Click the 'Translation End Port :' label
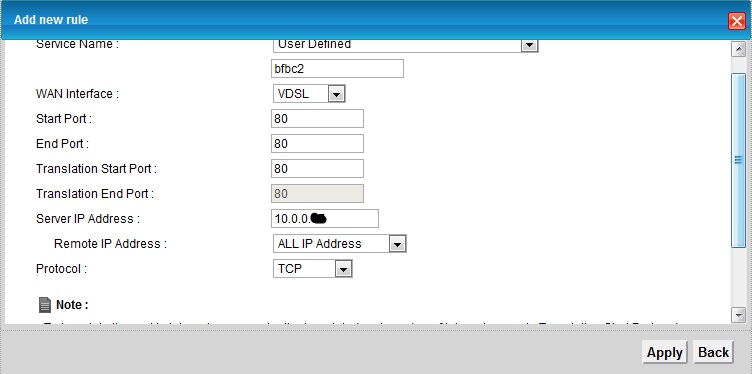Viewport: 752px width, 374px height. click(x=95, y=194)
